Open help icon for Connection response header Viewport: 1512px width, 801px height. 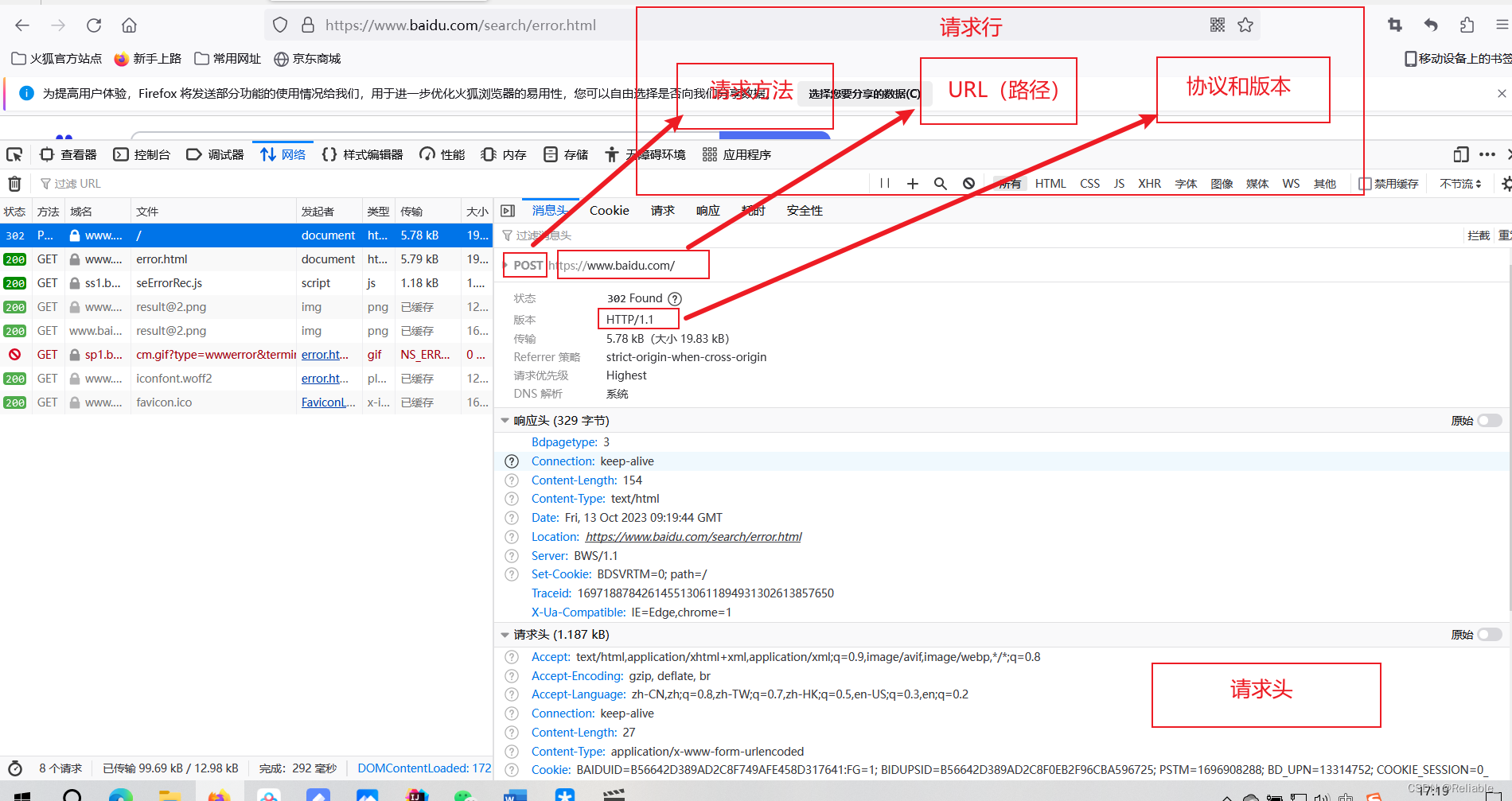coord(512,461)
